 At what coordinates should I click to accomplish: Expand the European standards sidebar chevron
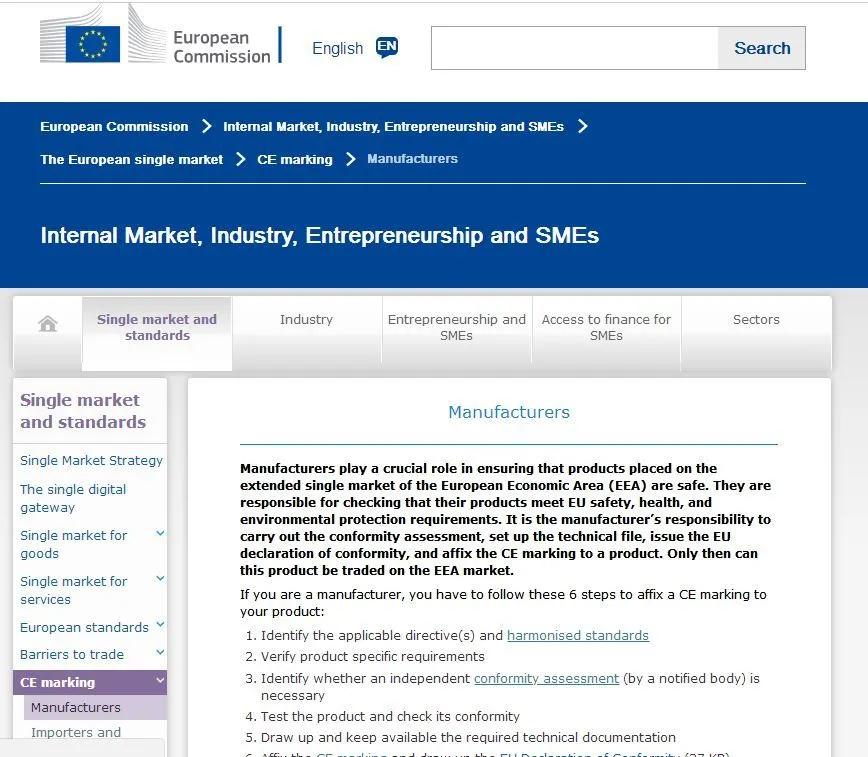tap(160, 626)
